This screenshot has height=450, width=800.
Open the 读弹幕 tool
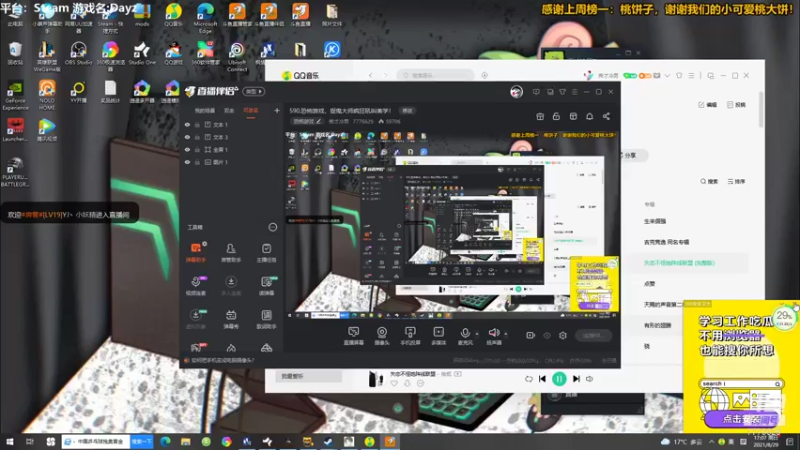[x=266, y=286]
